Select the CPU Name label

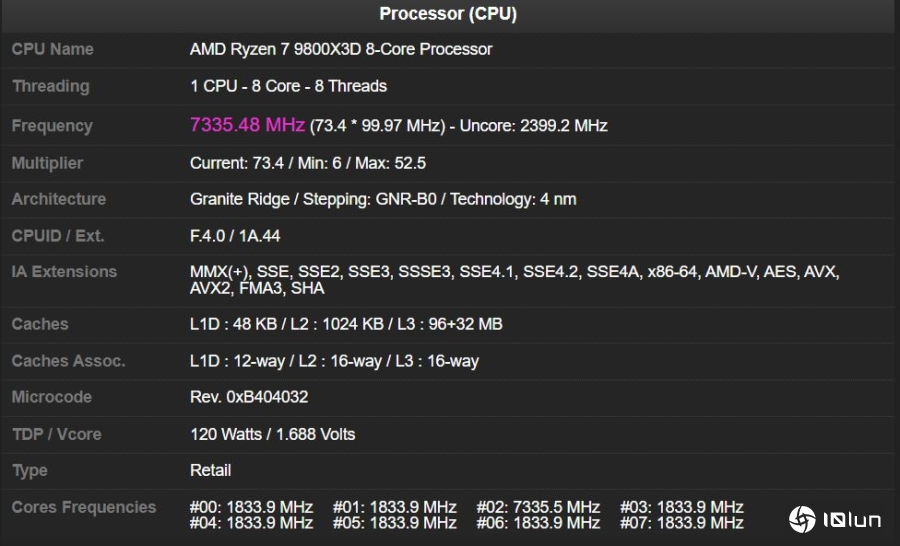52,49
